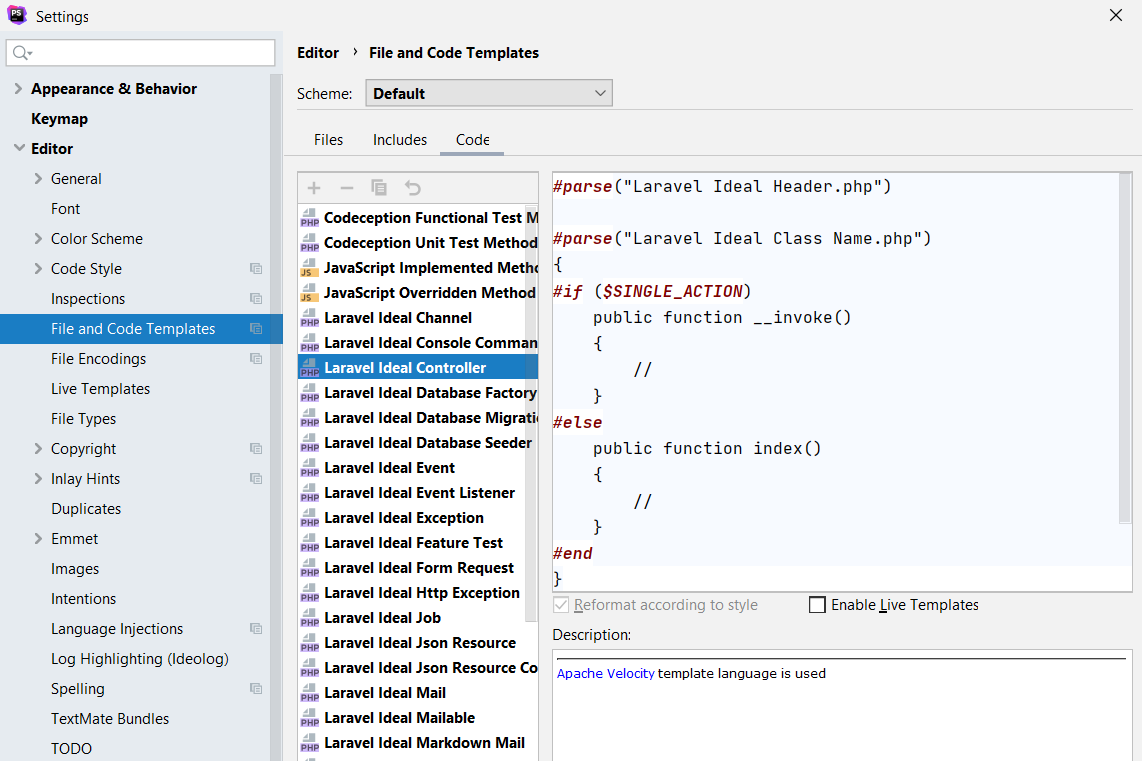The height and width of the screenshot is (761, 1142).
Task: Click PHP icon of Laravel Ideal Event
Action: click(x=310, y=468)
